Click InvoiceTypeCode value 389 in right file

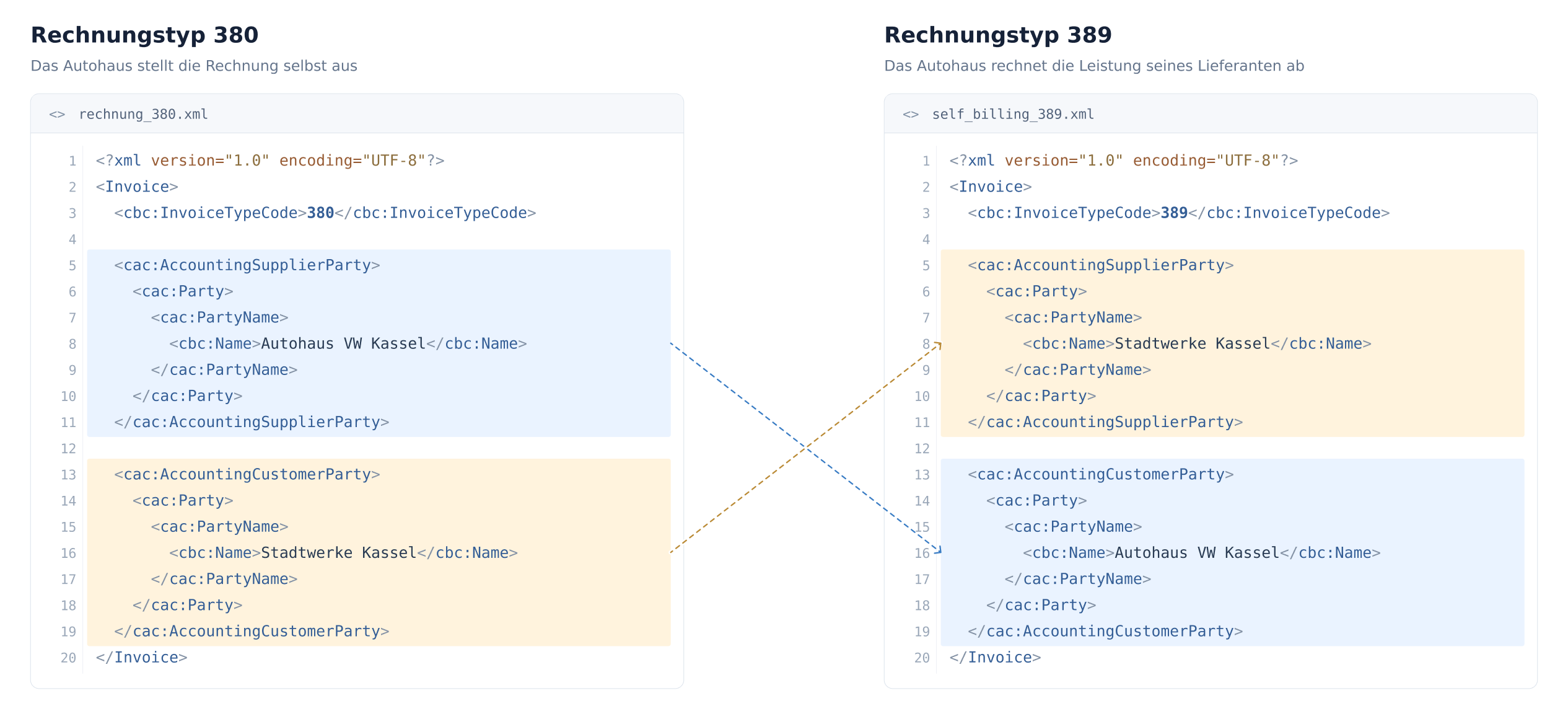tap(1174, 213)
